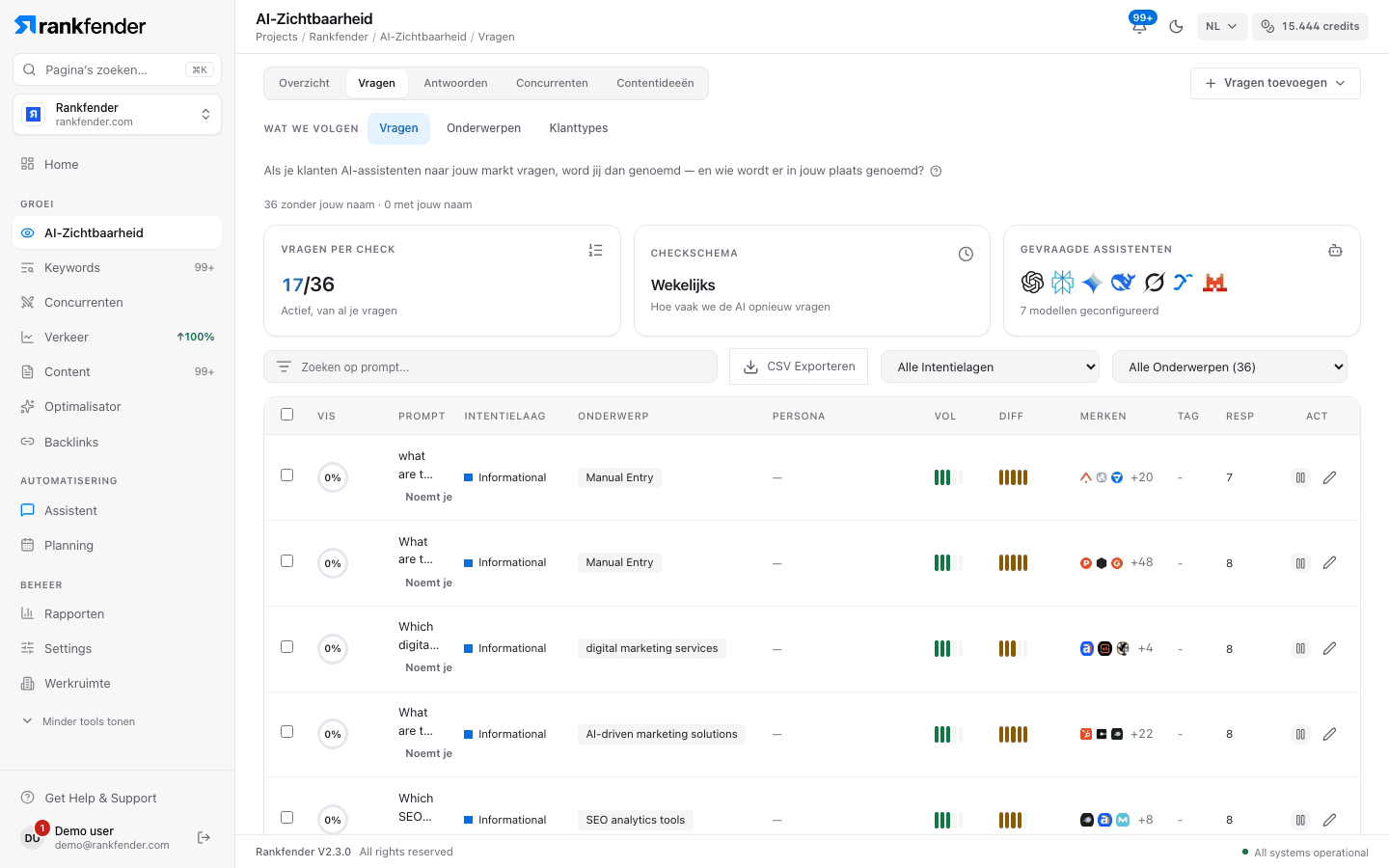Focus the Zoeken op prompt search field

[490, 366]
